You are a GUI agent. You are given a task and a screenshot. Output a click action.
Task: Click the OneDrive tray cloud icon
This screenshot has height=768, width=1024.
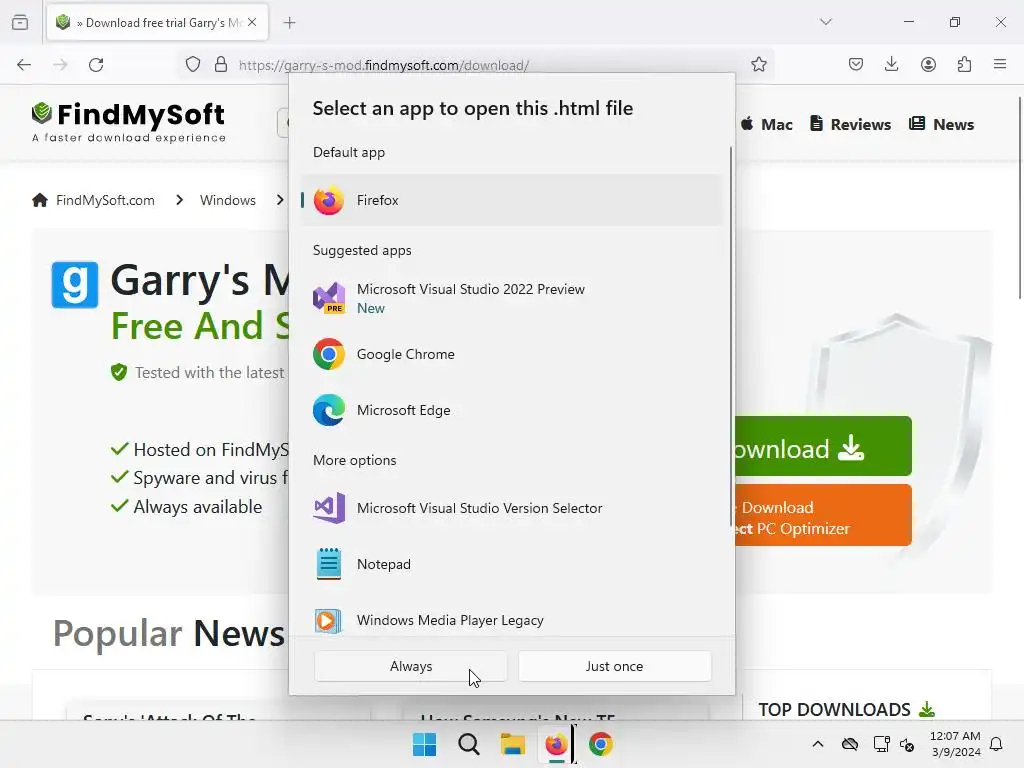[x=850, y=744]
